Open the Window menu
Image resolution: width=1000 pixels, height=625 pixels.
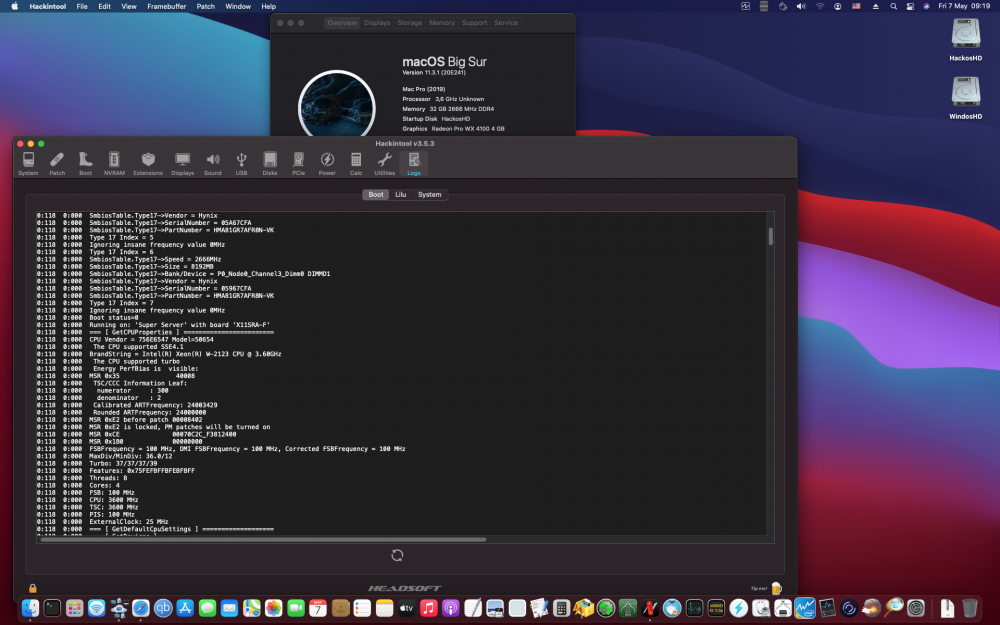click(x=238, y=6)
